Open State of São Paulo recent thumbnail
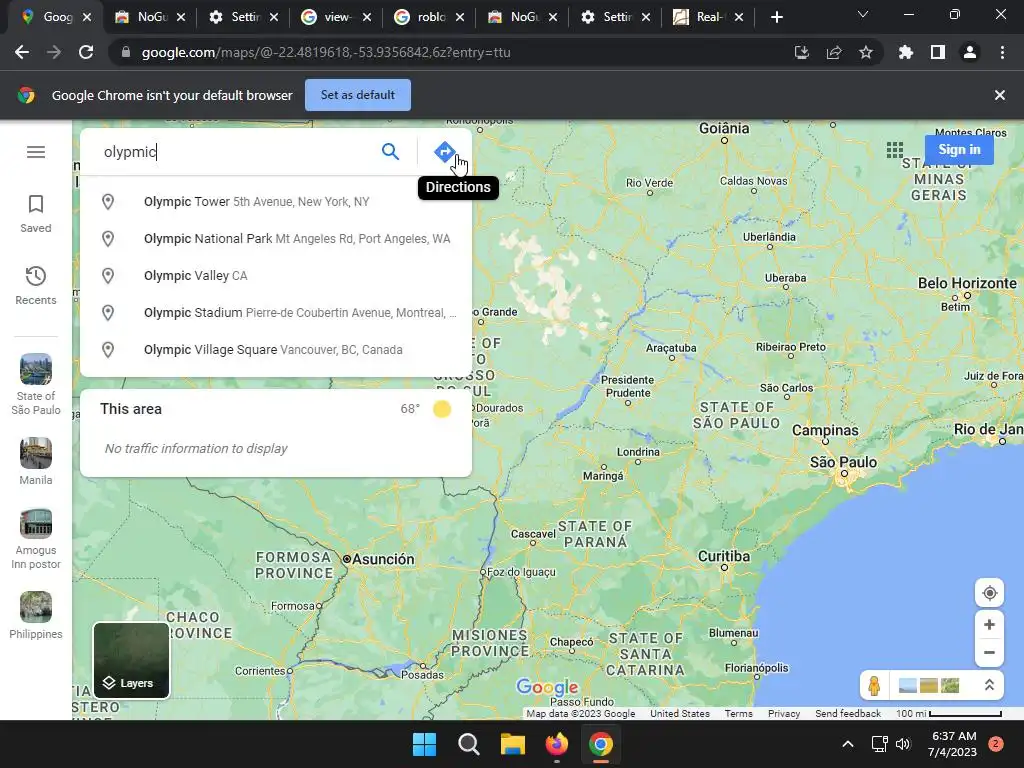Image resolution: width=1024 pixels, height=768 pixels. (36, 384)
